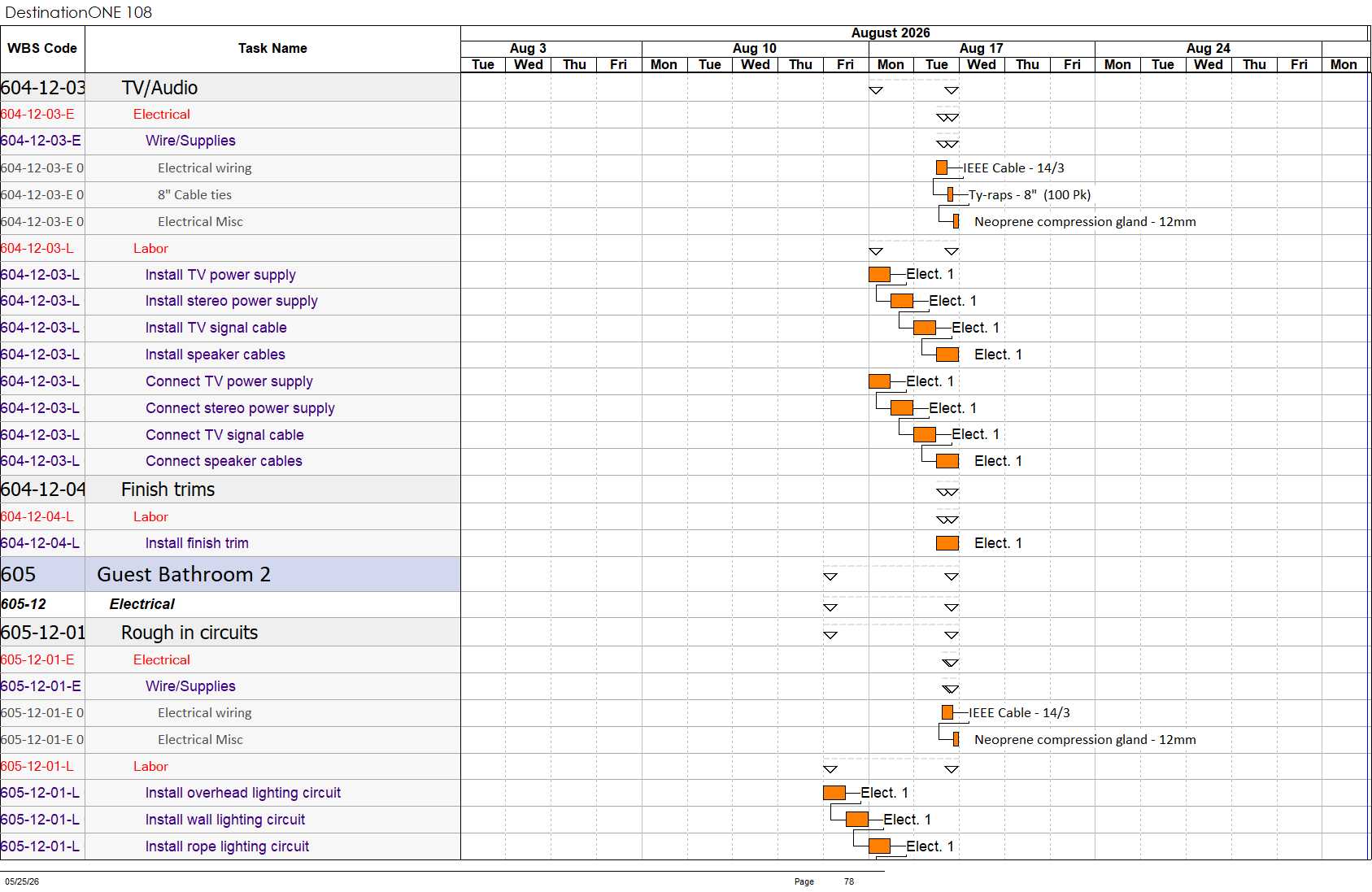Click the Task Name column header

[x=272, y=49]
